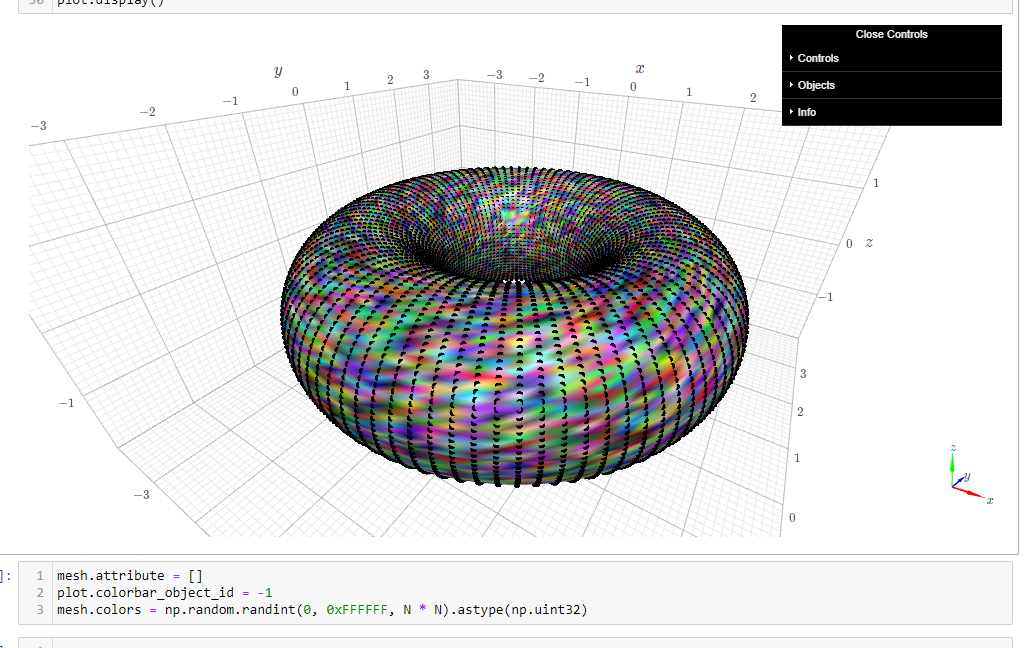Click the z label of the orientation gizmo
This screenshot has width=1026, height=648.
953,447
